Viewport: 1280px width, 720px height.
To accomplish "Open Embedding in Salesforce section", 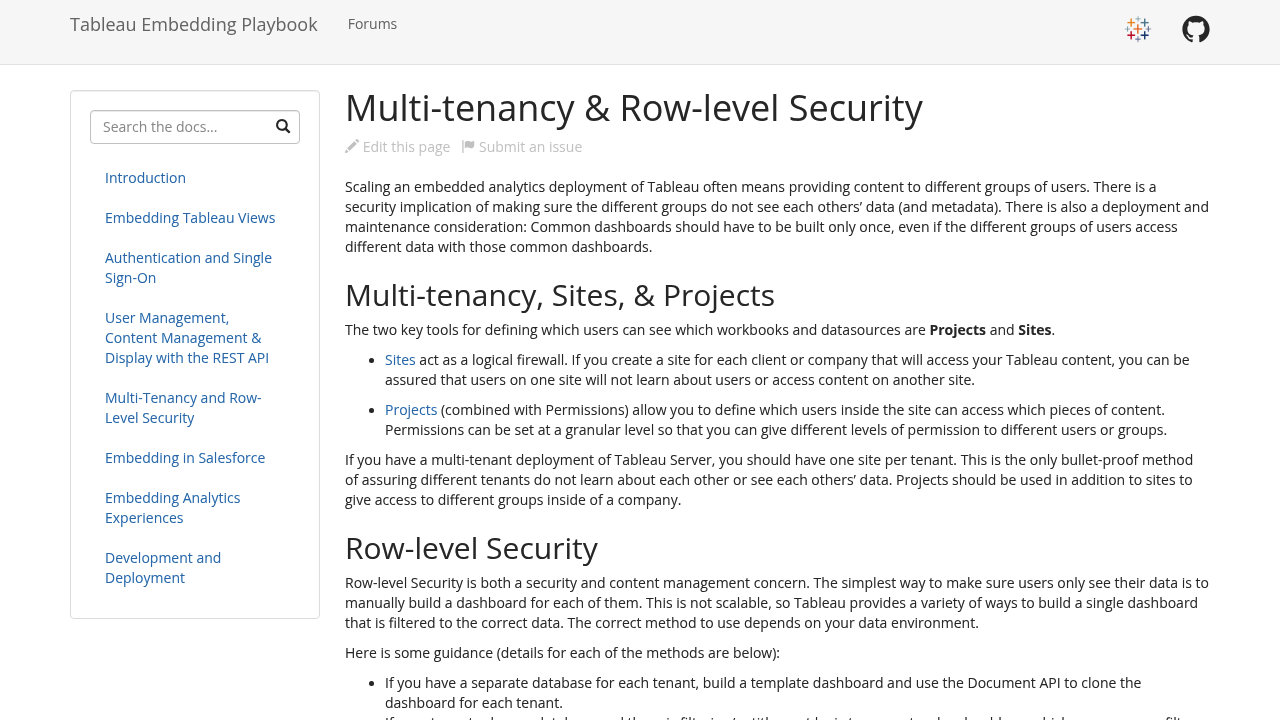I will point(185,458).
